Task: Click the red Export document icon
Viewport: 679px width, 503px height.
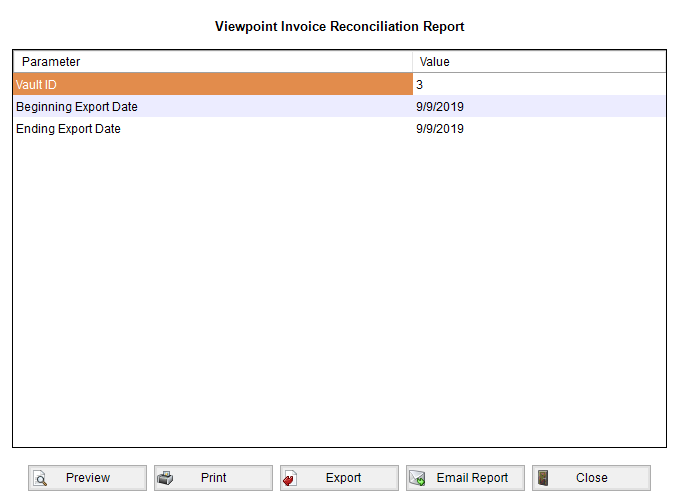Action: pyautogui.click(x=290, y=478)
